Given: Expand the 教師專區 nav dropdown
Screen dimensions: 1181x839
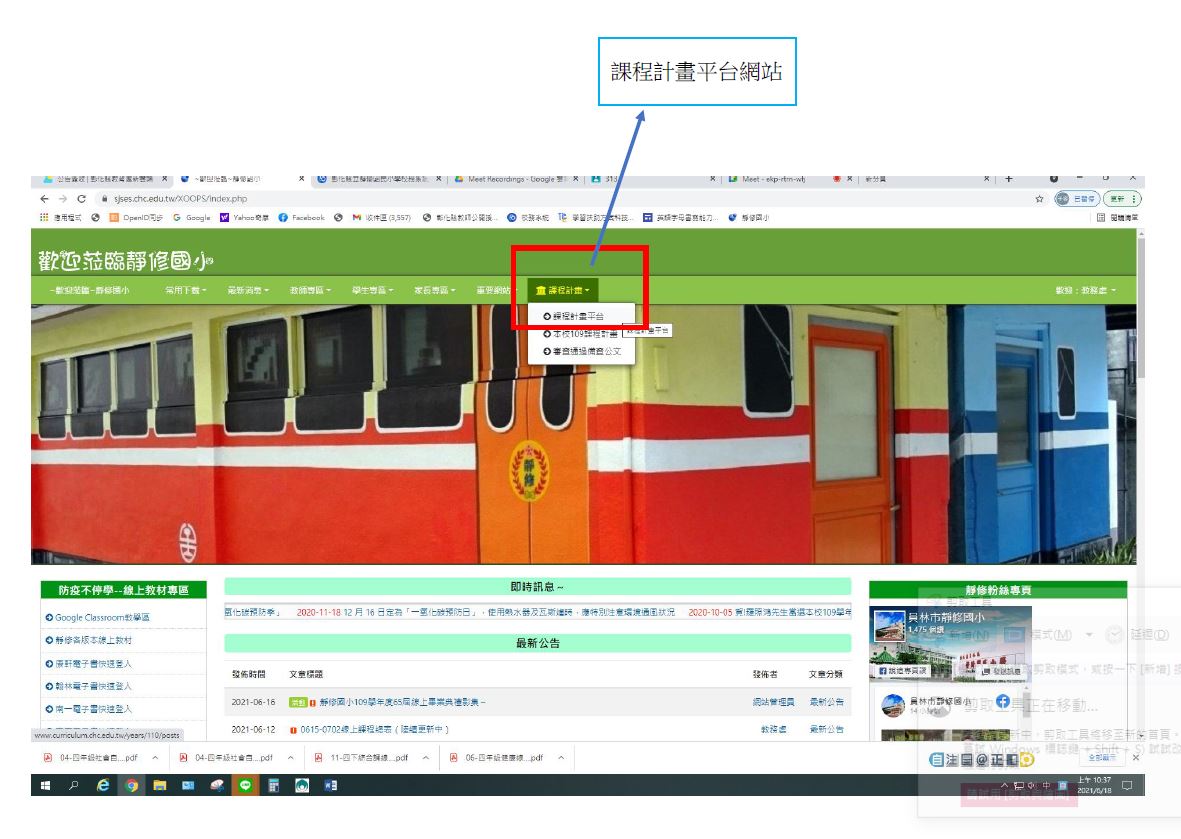Looking at the screenshot, I should click(310, 290).
